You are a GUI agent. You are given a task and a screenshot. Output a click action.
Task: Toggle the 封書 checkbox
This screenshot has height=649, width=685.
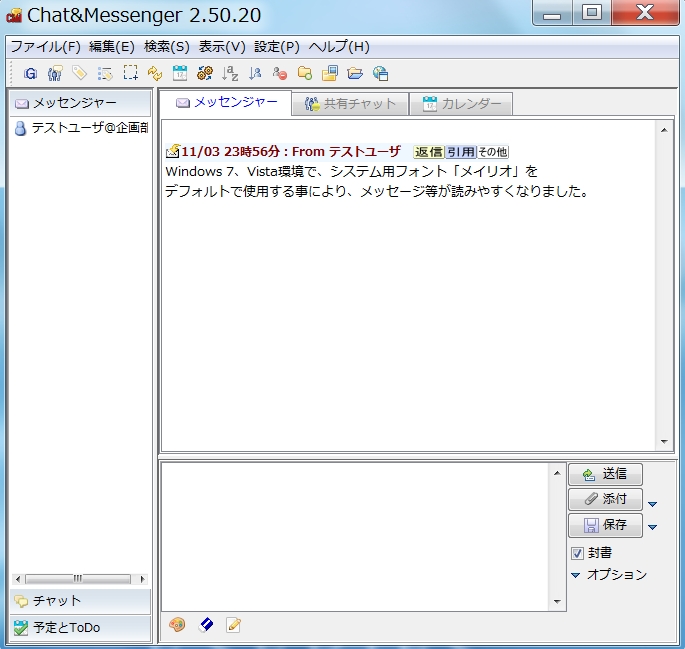point(577,553)
